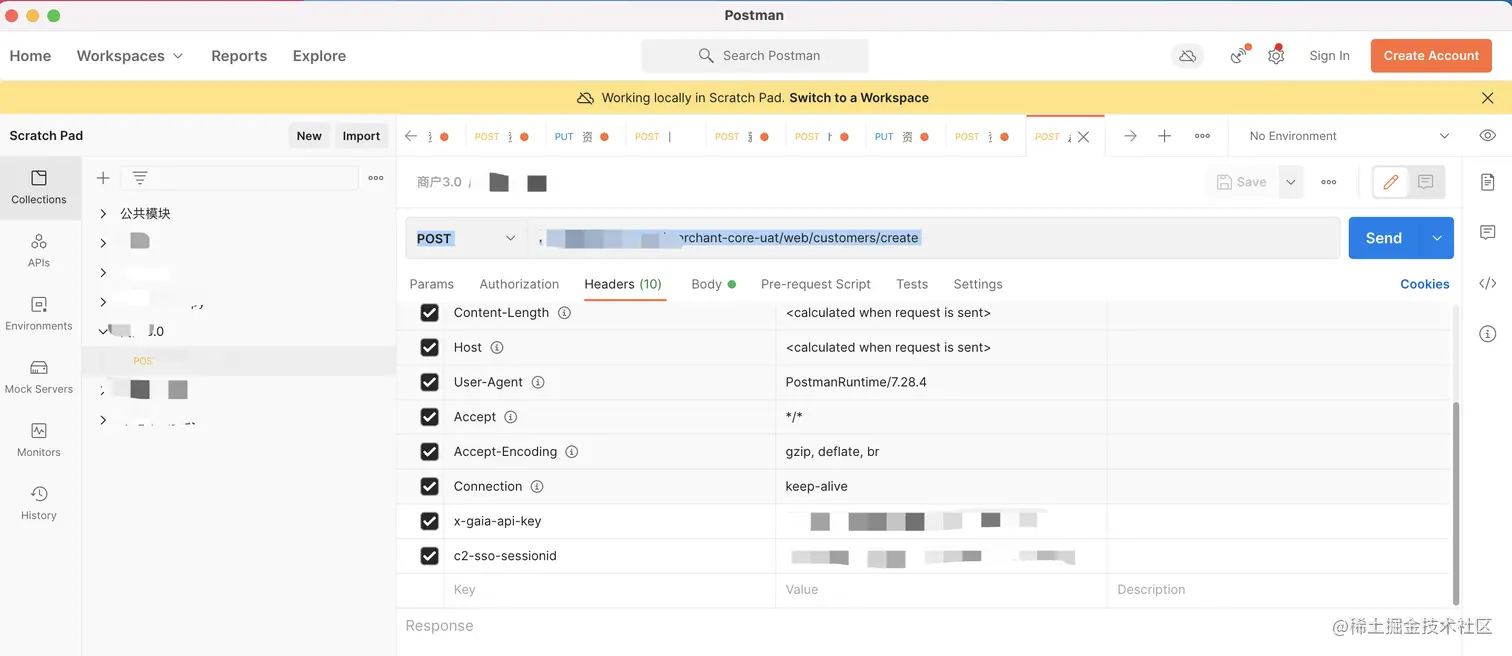The width and height of the screenshot is (1512, 656).
Task: Close the scratch pad banner
Action: (x=1488, y=98)
